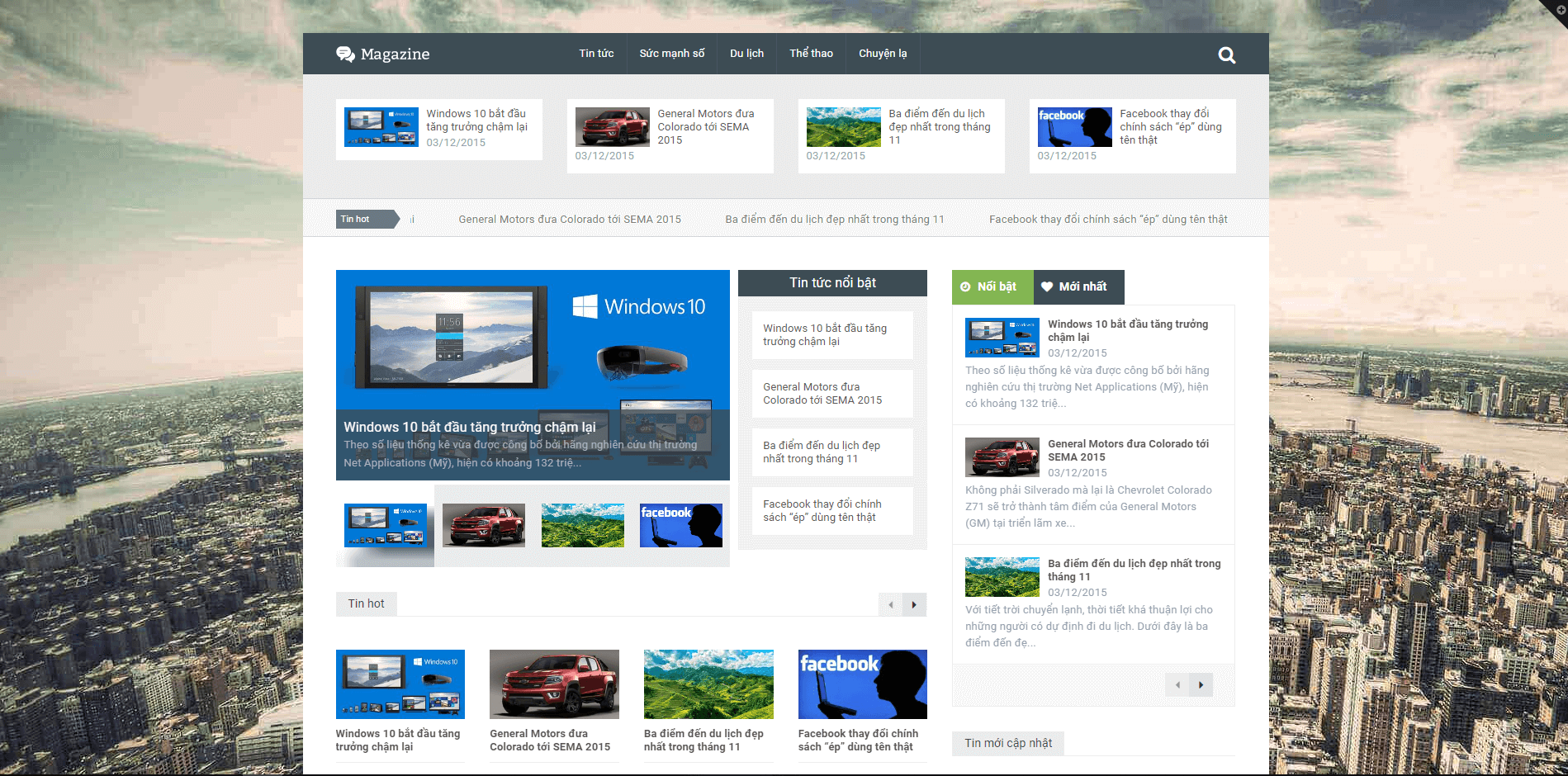Click the plus icon in the page corner

[x=1560, y=9]
